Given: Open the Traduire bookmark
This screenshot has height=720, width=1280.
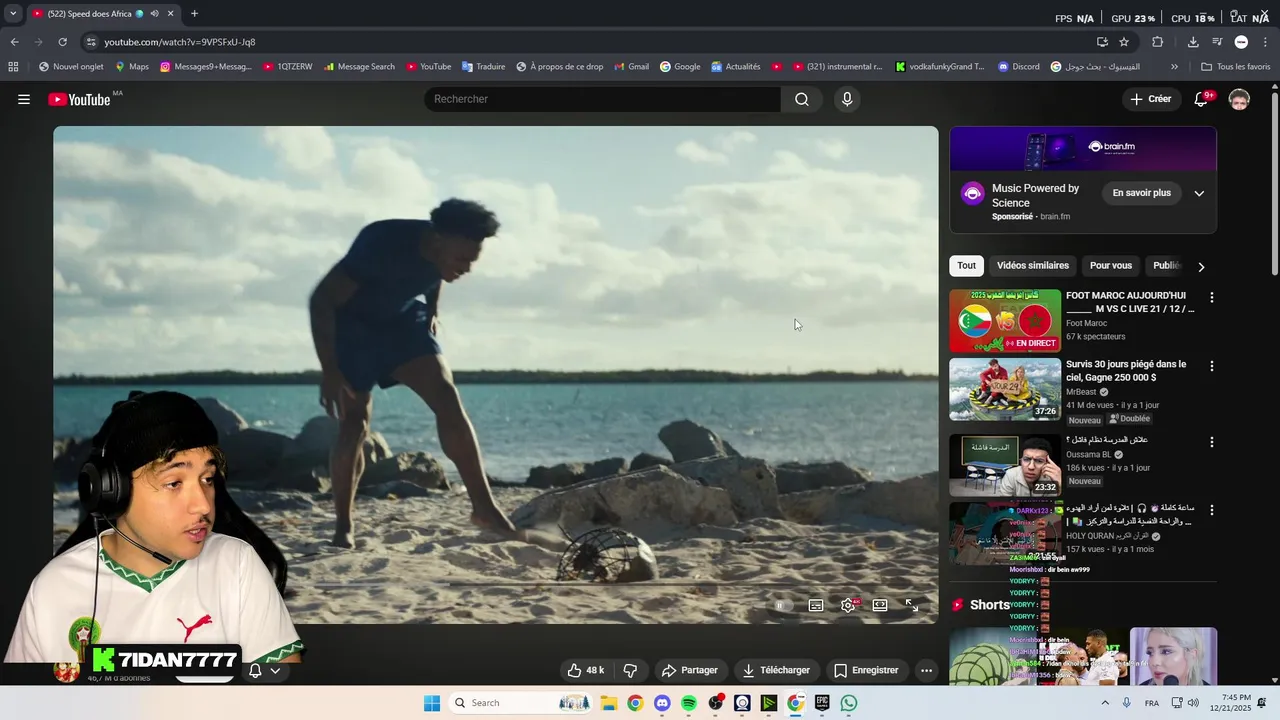Looking at the screenshot, I should [483, 67].
